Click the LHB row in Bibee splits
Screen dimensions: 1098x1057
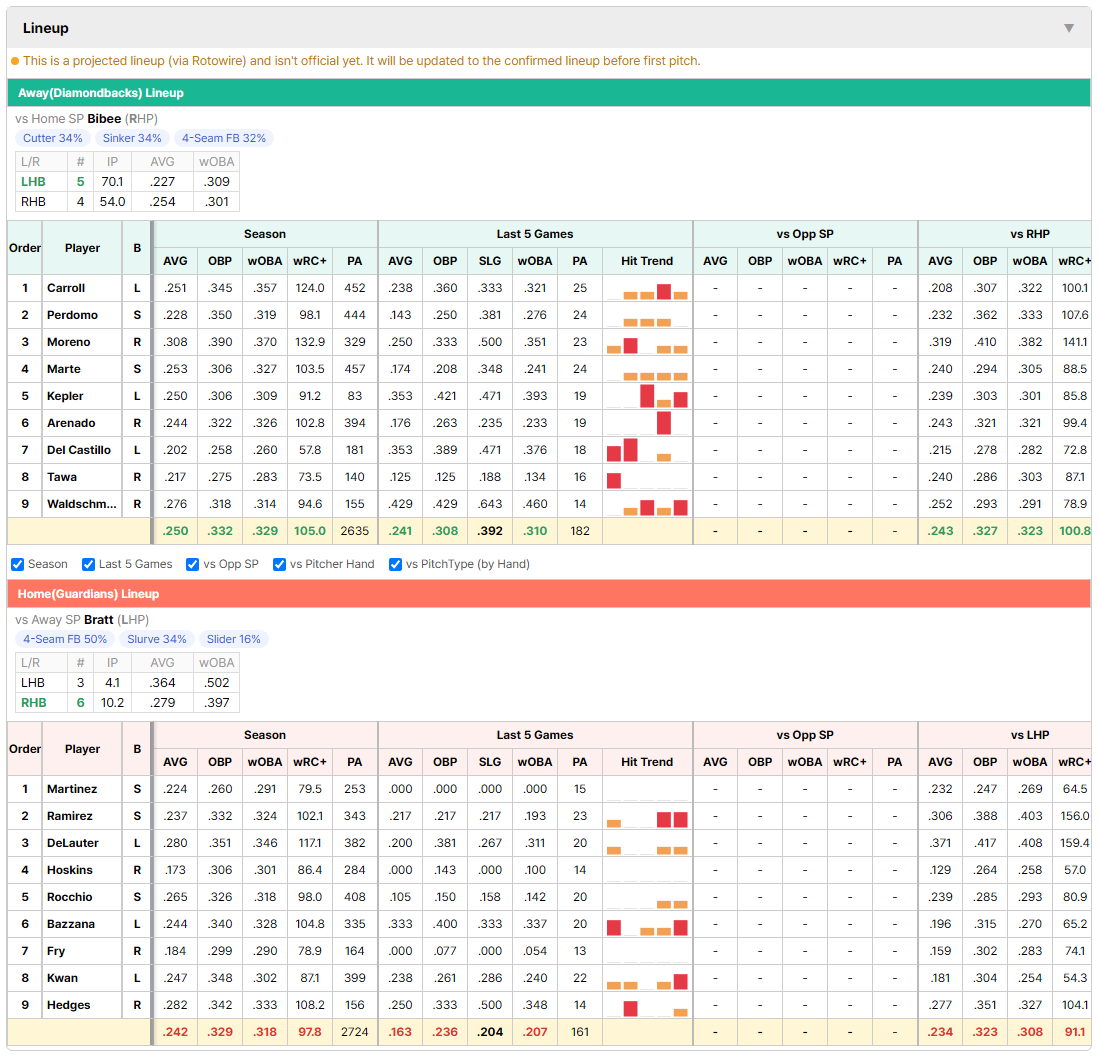tap(127, 182)
